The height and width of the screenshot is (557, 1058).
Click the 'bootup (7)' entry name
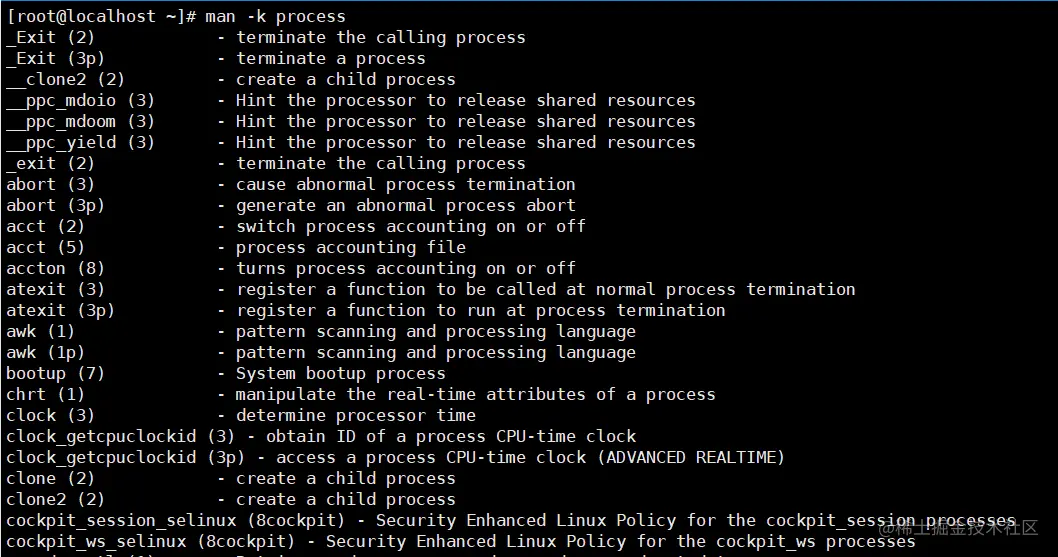tap(55, 373)
